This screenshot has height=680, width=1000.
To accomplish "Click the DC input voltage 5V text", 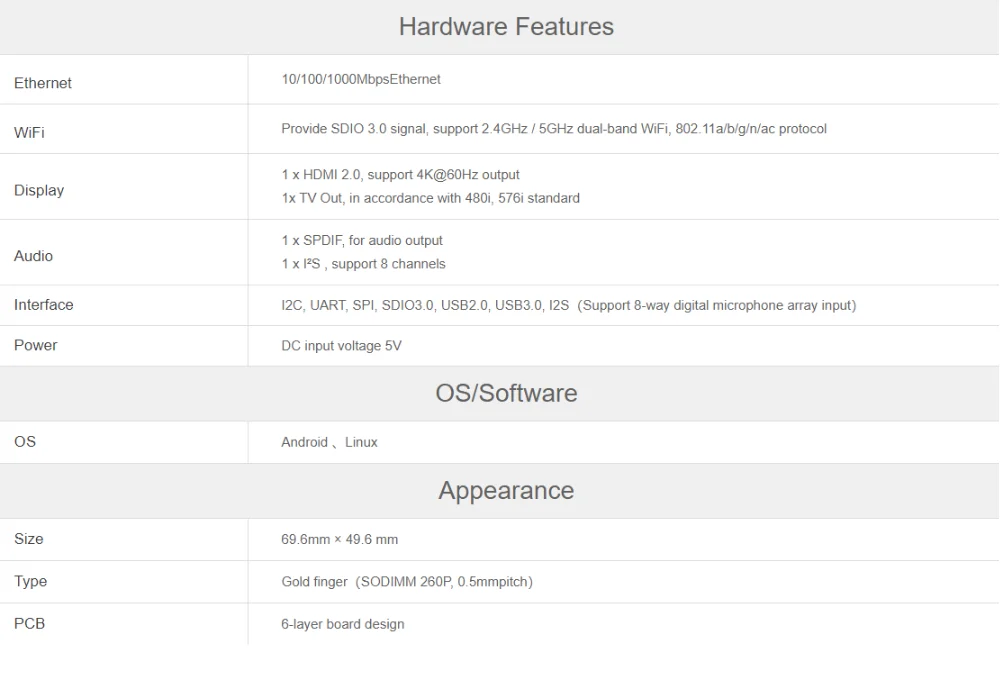I will pos(341,346).
